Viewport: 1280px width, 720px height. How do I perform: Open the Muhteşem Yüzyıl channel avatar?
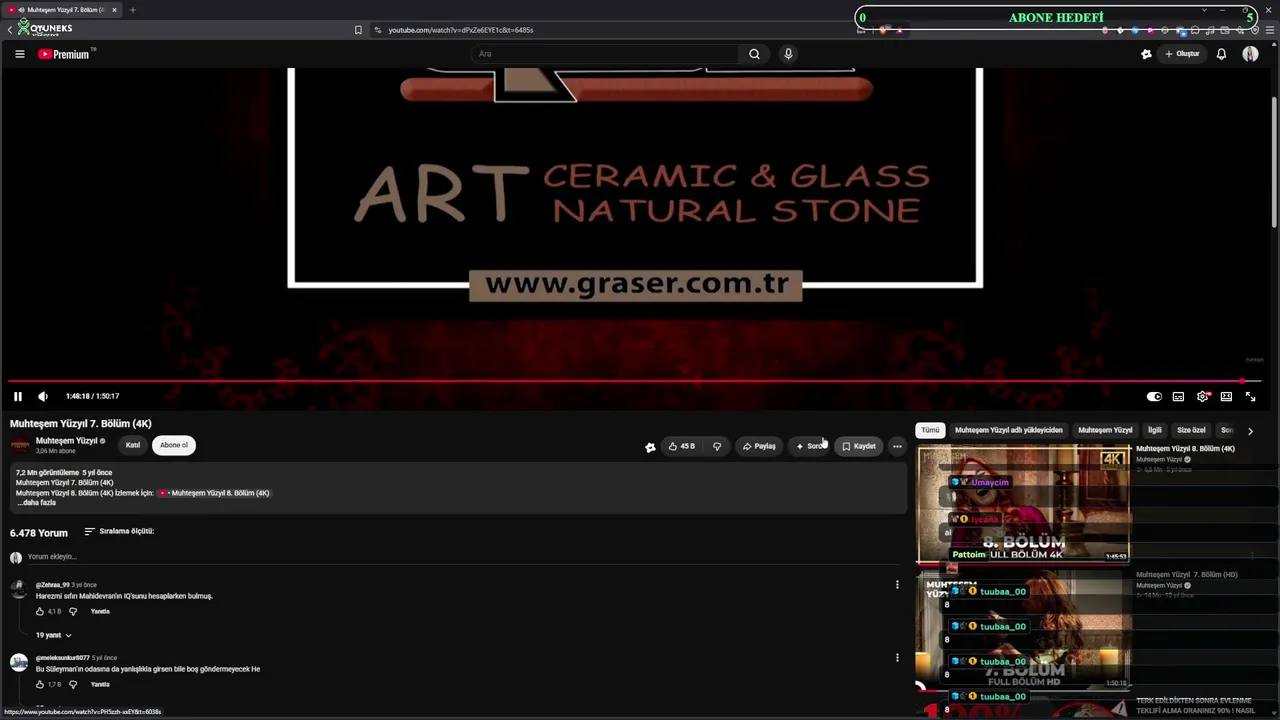pyautogui.click(x=20, y=445)
